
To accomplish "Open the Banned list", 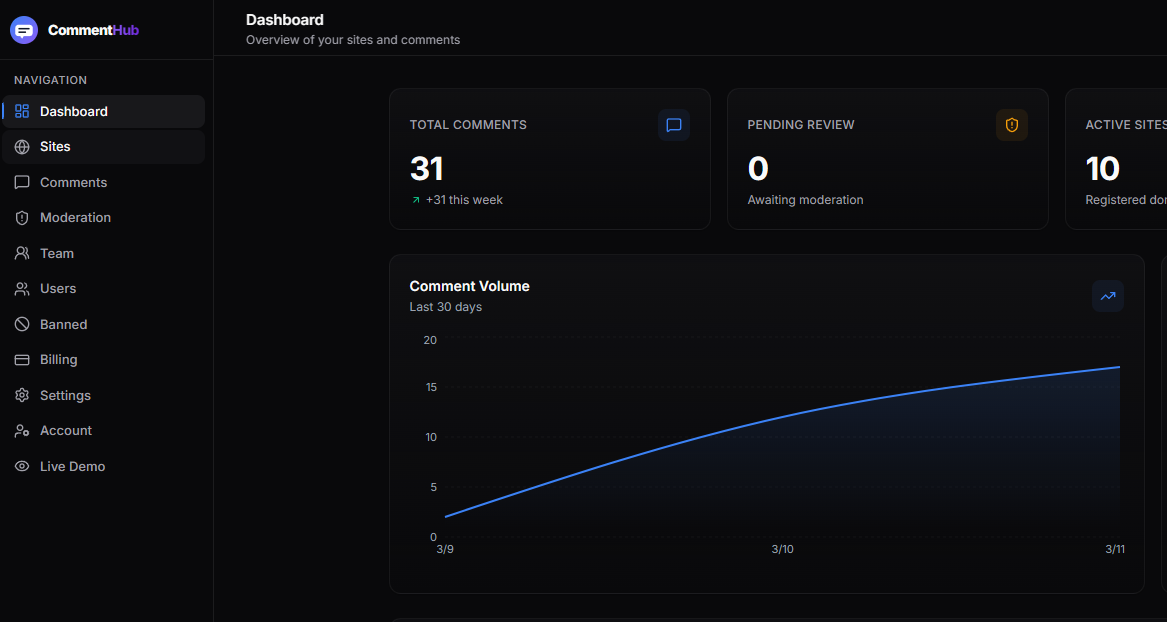I will click(103, 324).
